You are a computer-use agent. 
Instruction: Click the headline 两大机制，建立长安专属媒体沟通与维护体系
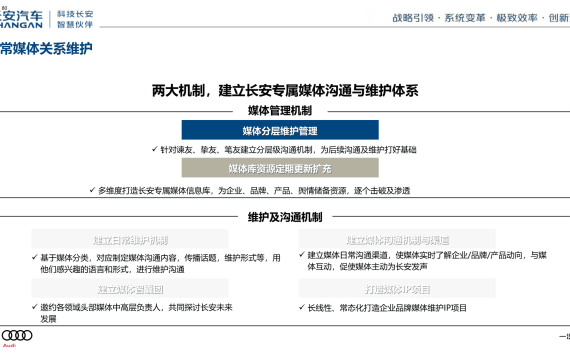[x=285, y=91]
